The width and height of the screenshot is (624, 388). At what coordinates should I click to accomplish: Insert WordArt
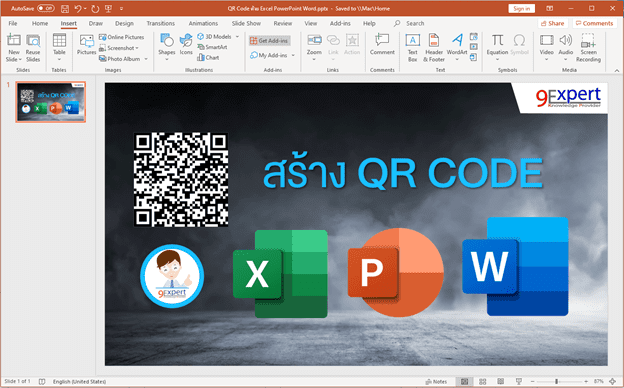pyautogui.click(x=457, y=47)
